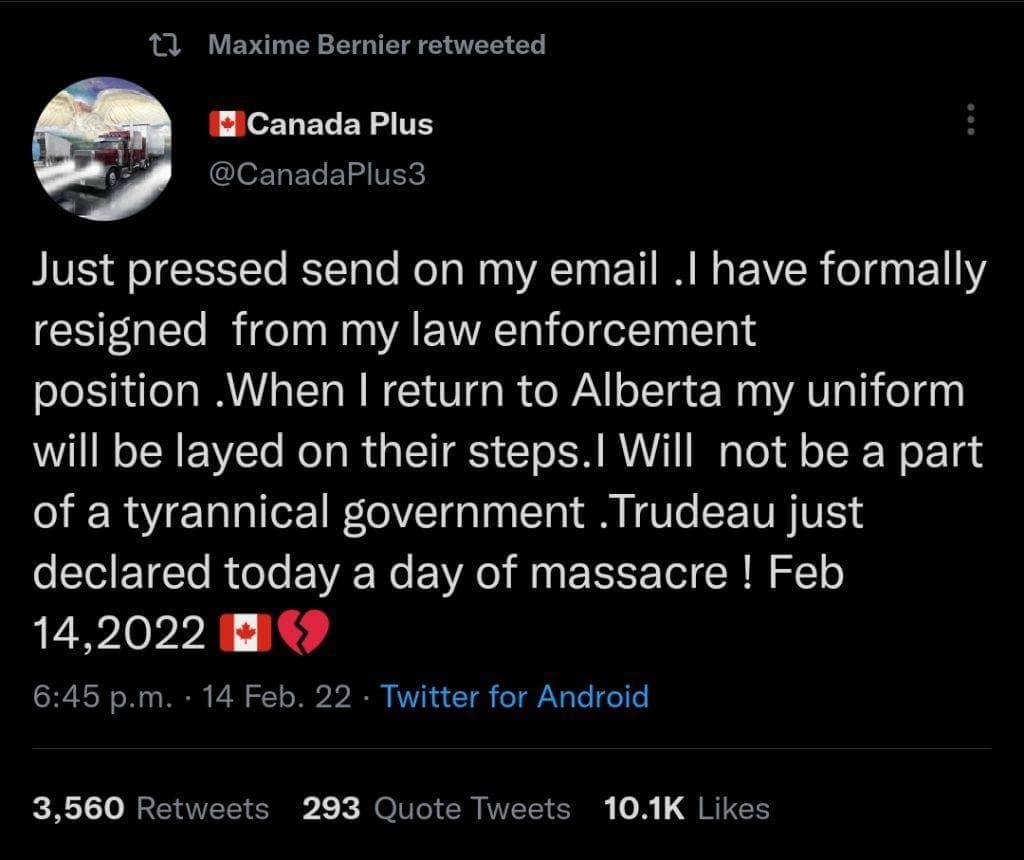Click the Canadian flag emoji ending the tweet
Viewport: 1024px width, 860px height.
pos(245,632)
